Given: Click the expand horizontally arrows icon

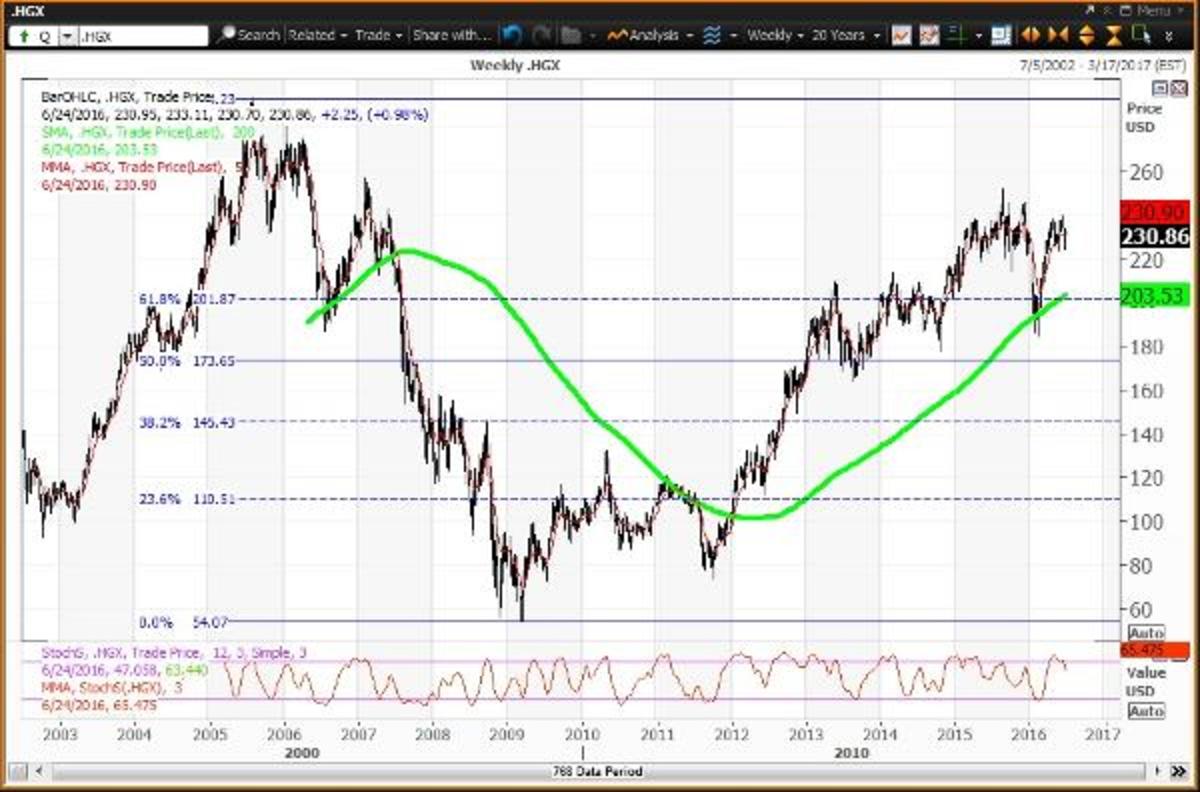Looking at the screenshot, I should [1029, 35].
